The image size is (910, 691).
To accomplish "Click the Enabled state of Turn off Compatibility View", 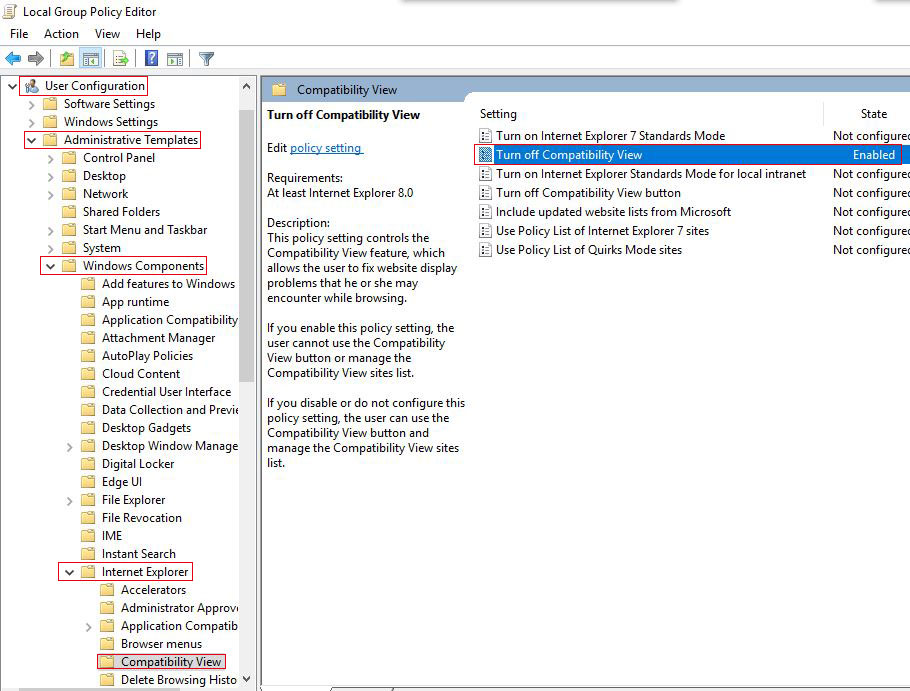I will (873, 155).
